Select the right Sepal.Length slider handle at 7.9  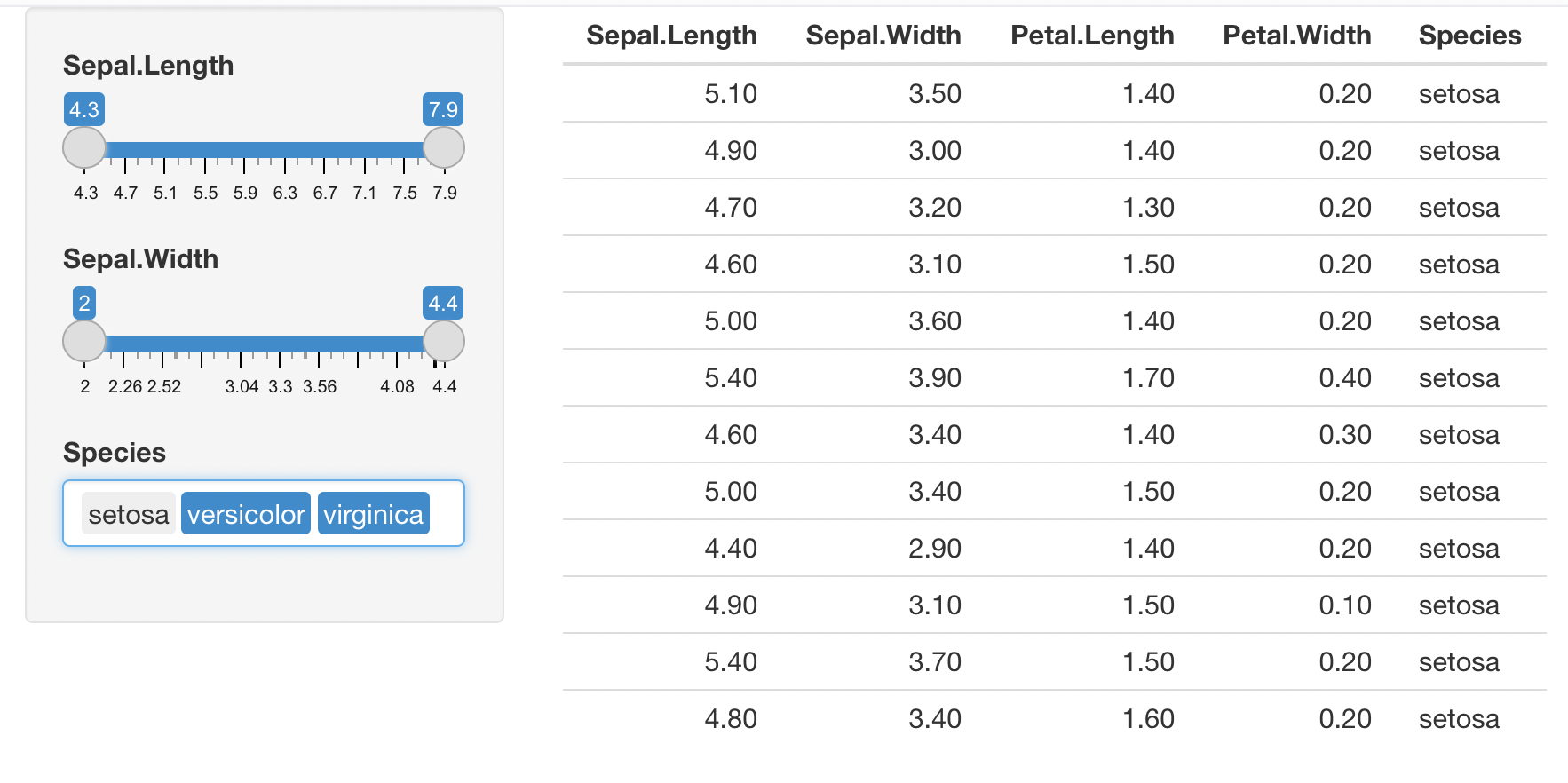441,148
